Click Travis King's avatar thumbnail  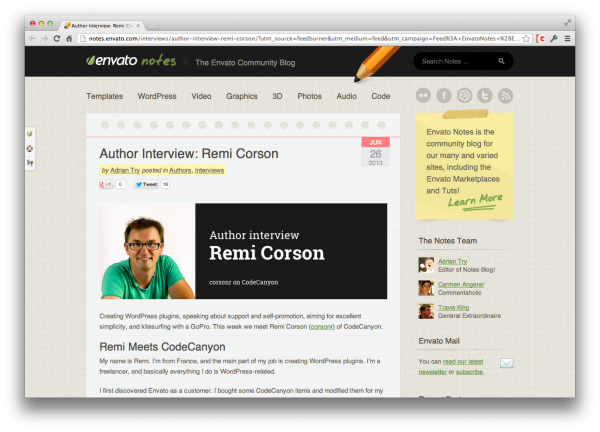[426, 311]
